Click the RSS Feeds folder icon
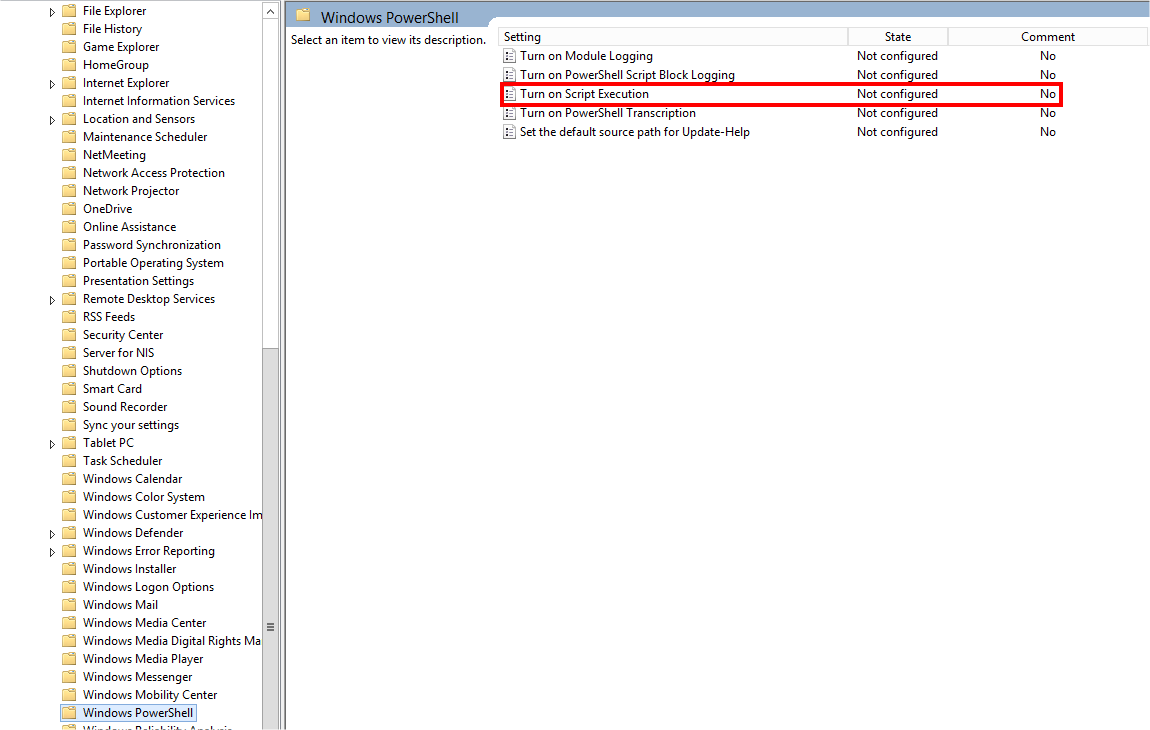This screenshot has width=1150, height=730. (x=69, y=317)
